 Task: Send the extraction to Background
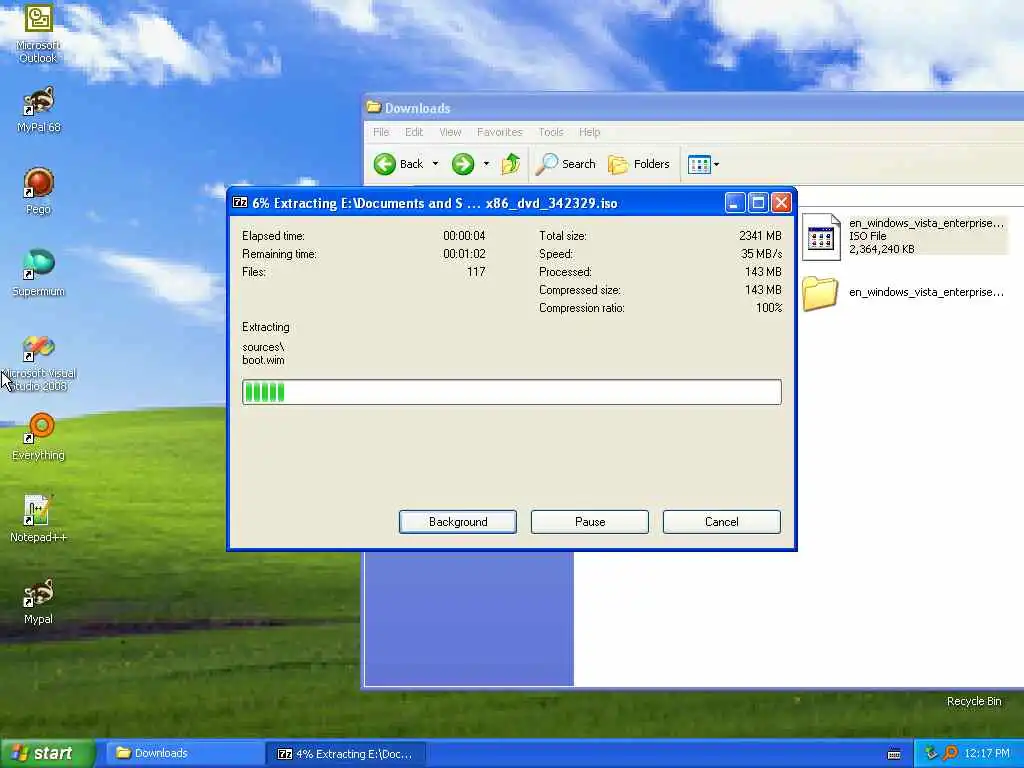pos(458,522)
